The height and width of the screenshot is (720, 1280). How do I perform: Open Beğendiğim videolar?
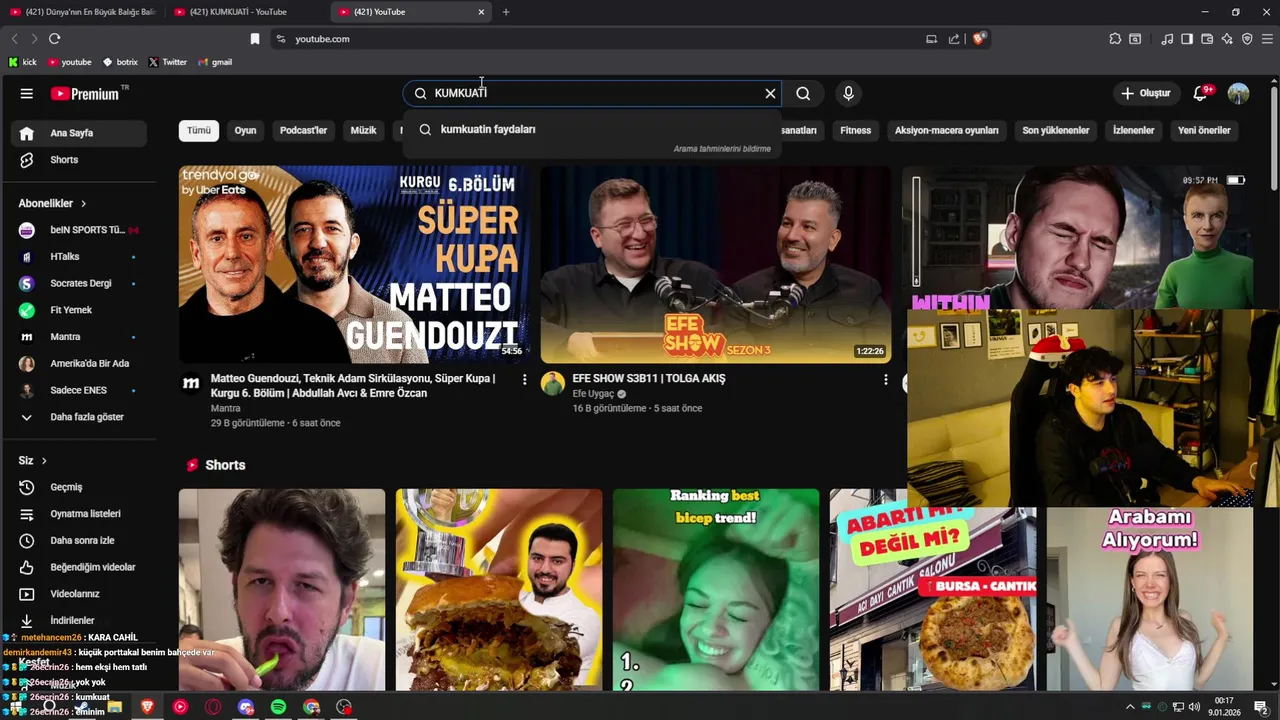click(x=78, y=567)
